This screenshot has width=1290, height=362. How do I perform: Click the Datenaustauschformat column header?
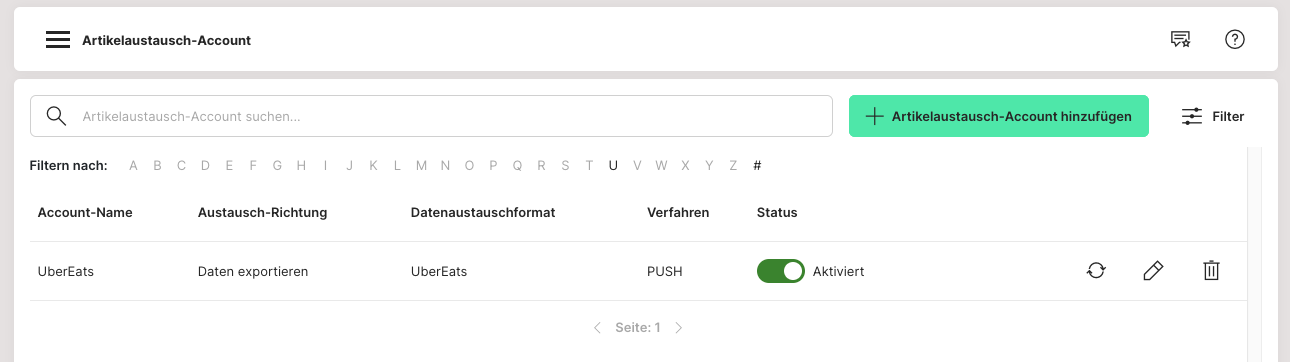point(483,212)
